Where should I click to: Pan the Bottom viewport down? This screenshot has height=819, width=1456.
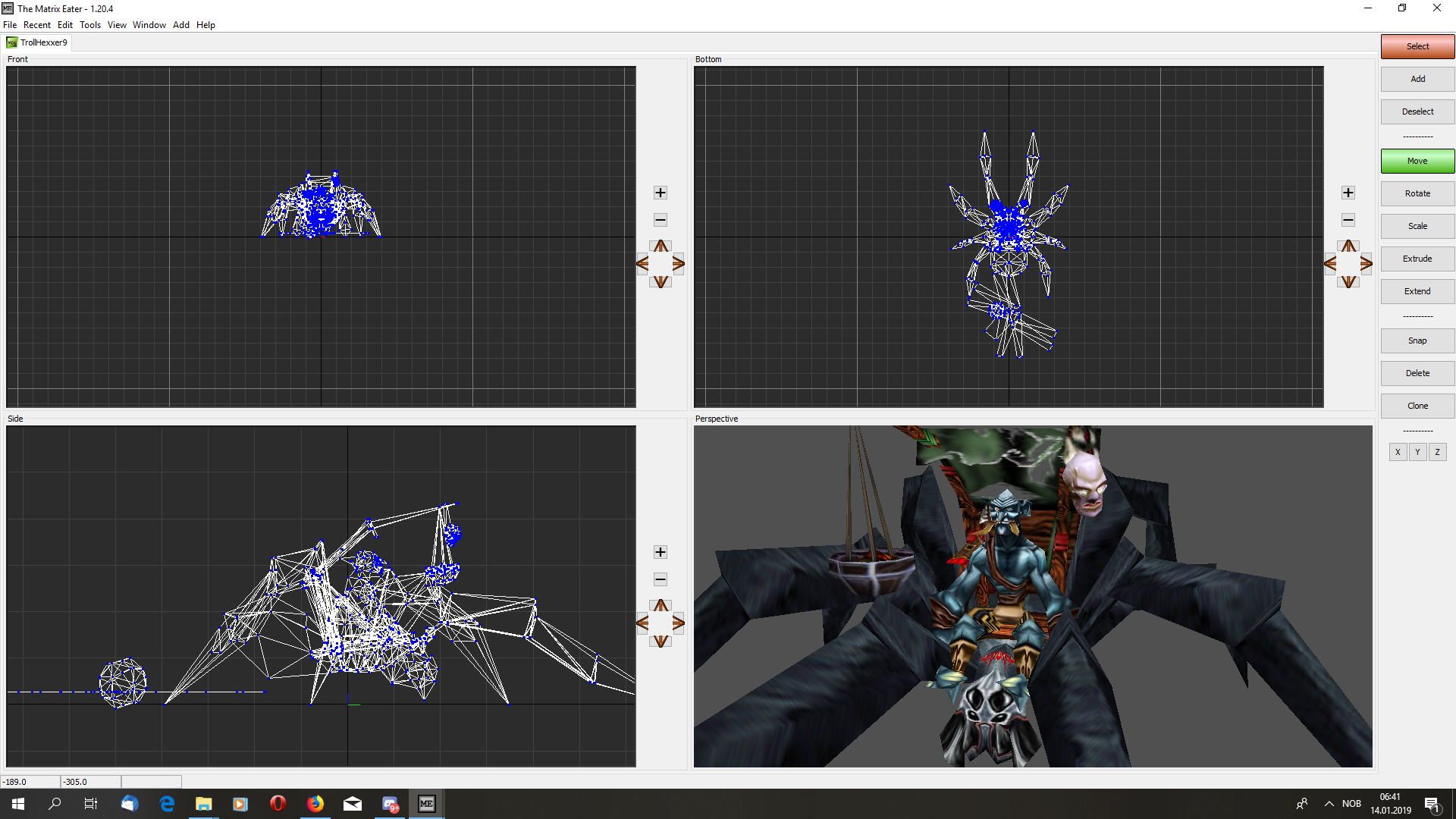click(1348, 282)
